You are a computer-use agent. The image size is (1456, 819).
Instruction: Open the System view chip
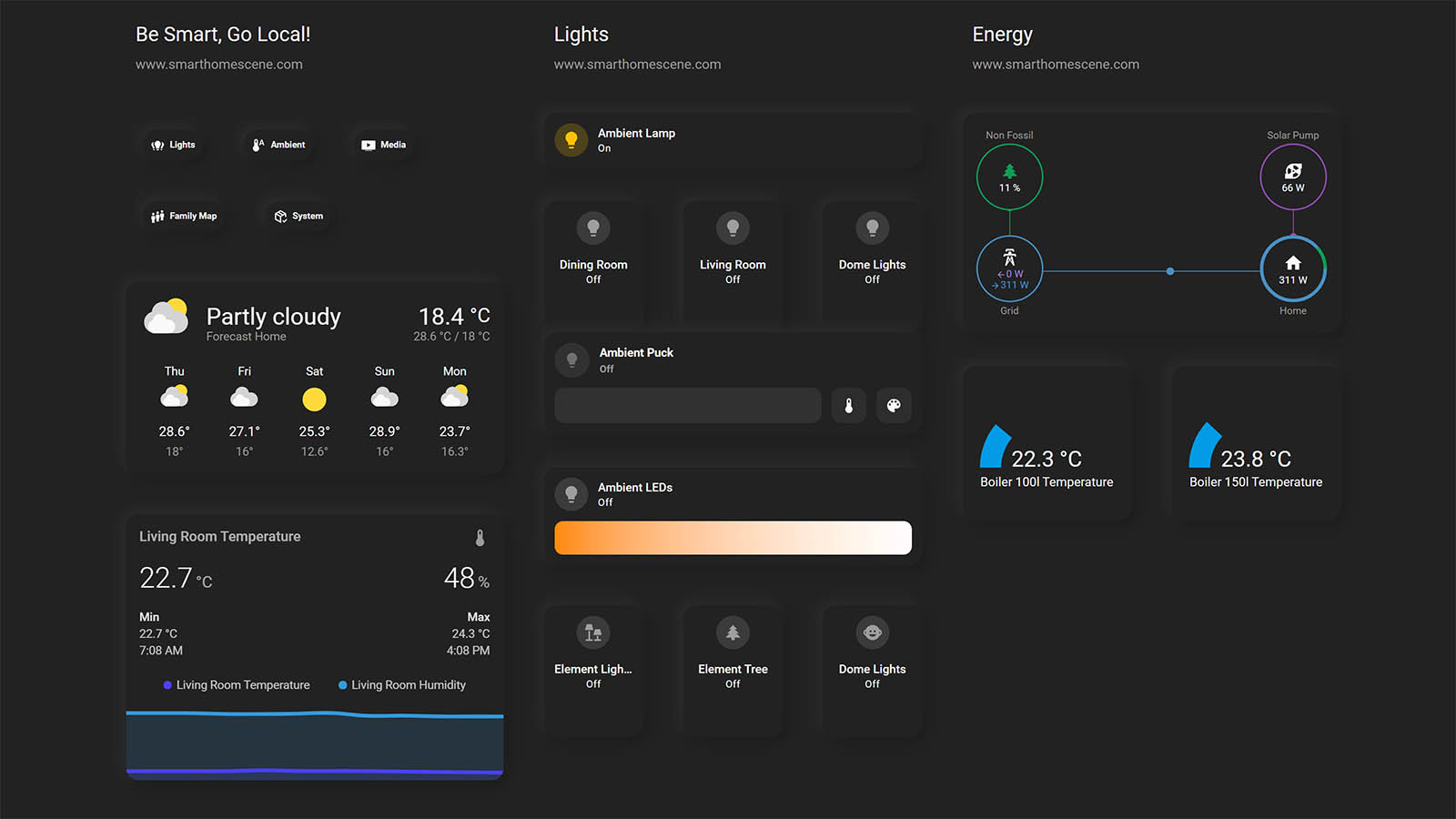click(299, 217)
